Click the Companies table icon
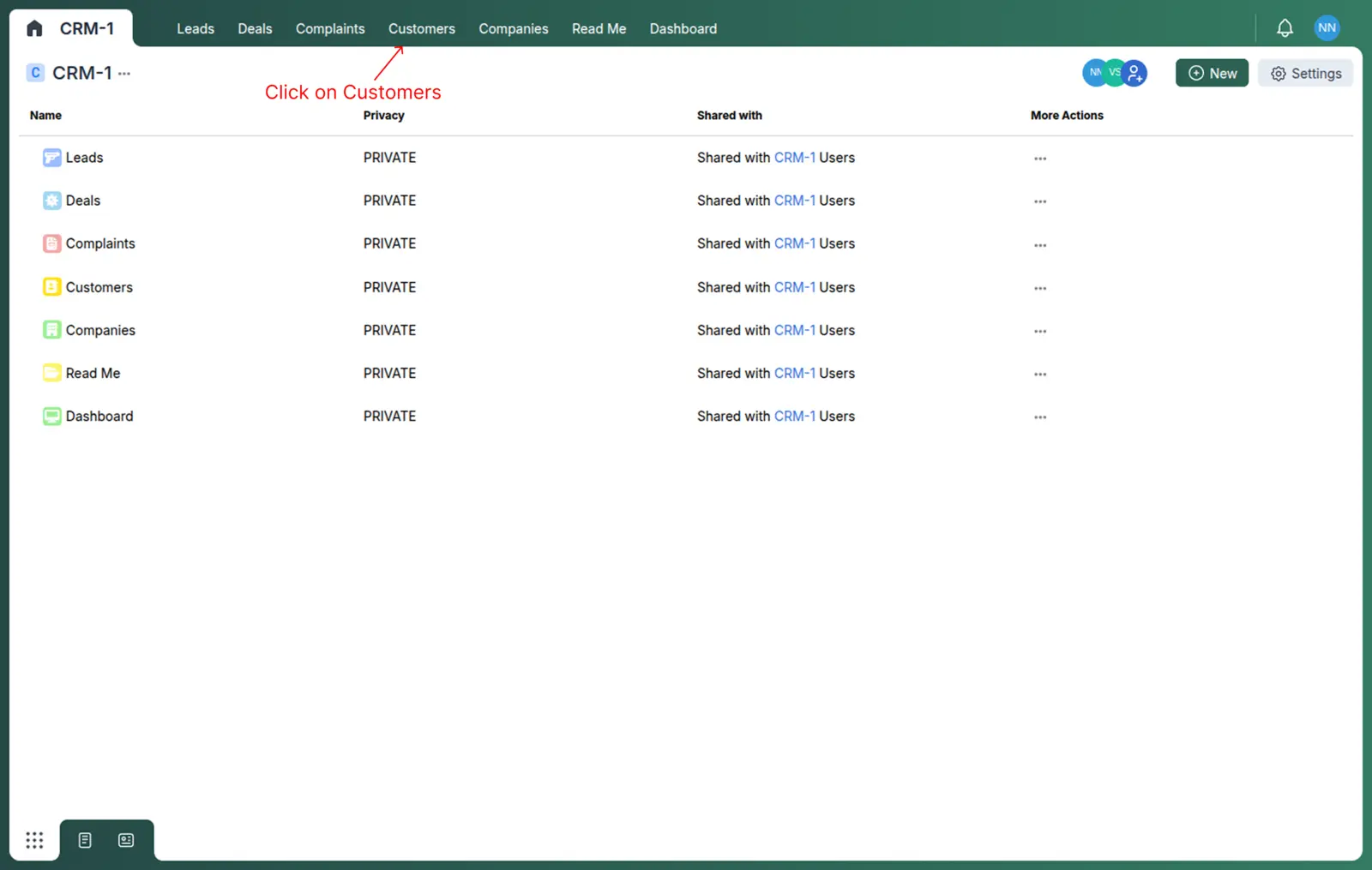Viewport: 1372px width, 870px height. [51, 330]
